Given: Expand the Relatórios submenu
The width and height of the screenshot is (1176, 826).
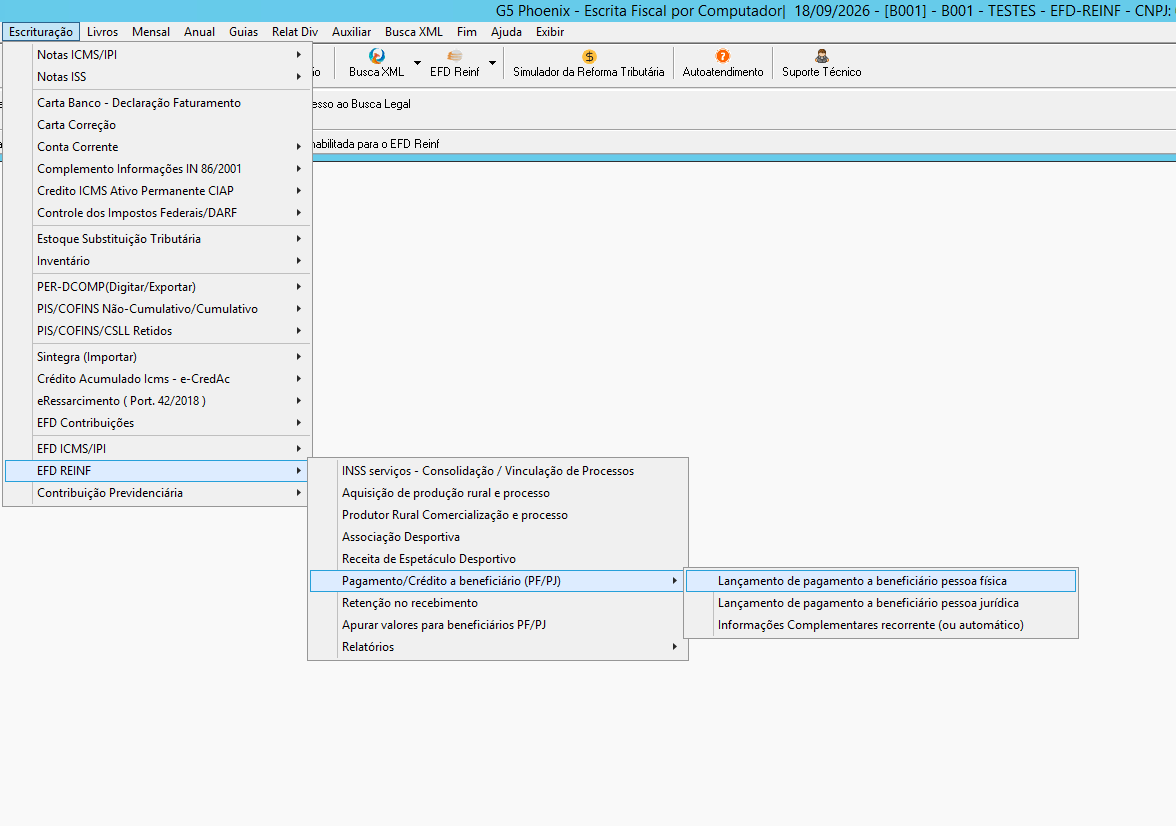Looking at the screenshot, I should 498,647.
